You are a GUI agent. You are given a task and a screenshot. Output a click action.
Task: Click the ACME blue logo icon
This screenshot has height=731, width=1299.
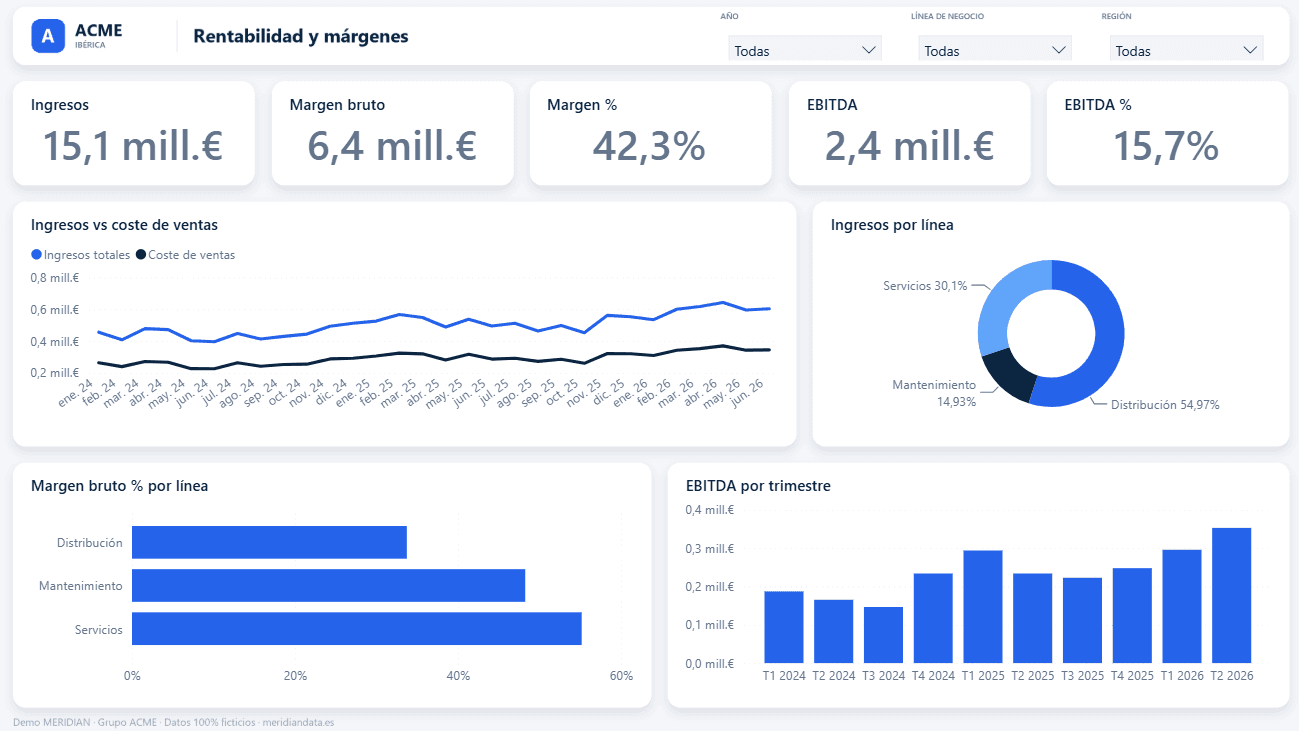point(48,36)
